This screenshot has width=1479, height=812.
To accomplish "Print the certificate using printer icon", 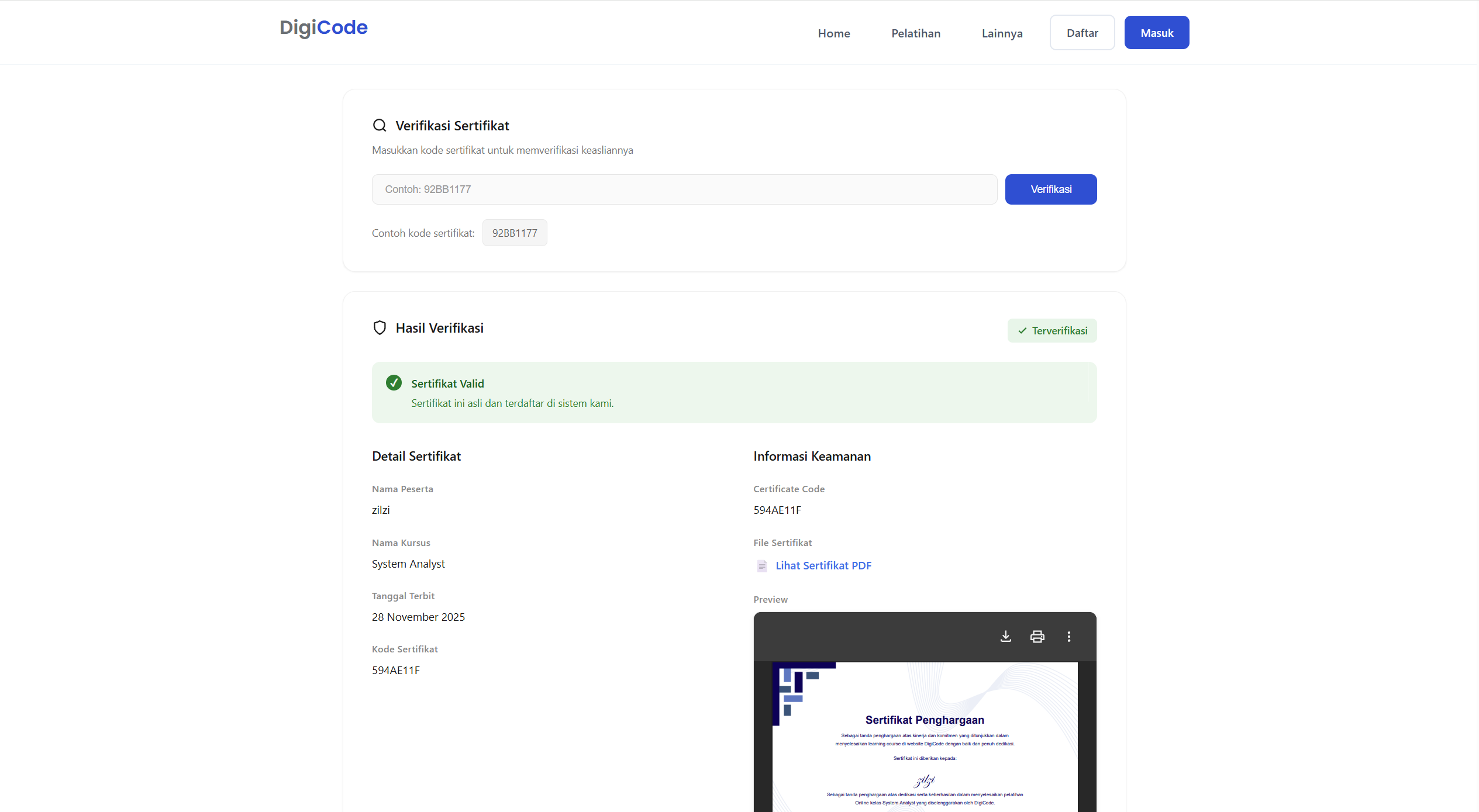I will (x=1037, y=636).
